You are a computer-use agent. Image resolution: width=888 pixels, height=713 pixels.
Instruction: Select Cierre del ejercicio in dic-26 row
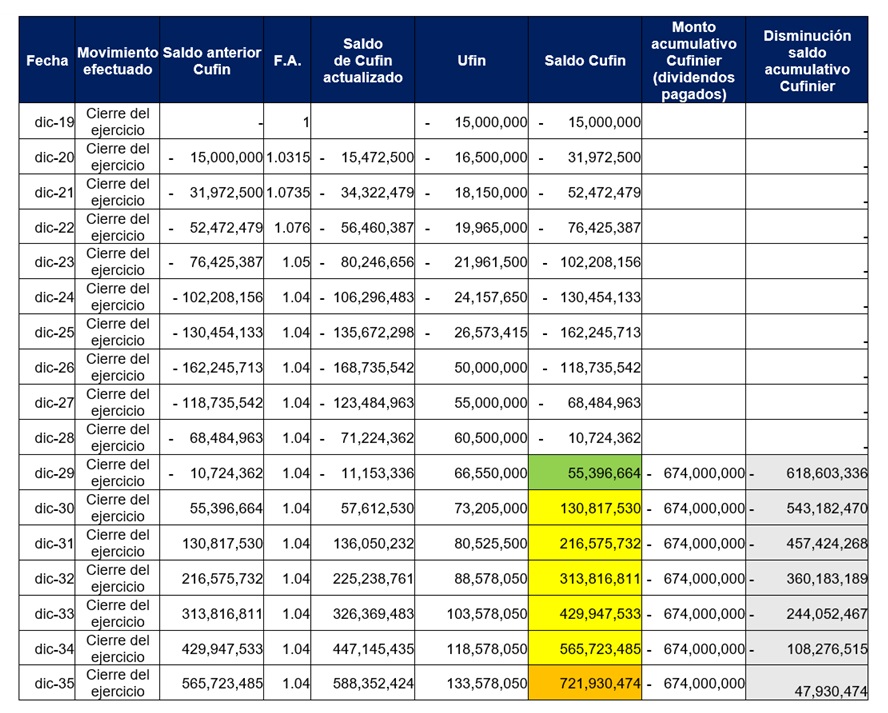pyautogui.click(x=117, y=367)
